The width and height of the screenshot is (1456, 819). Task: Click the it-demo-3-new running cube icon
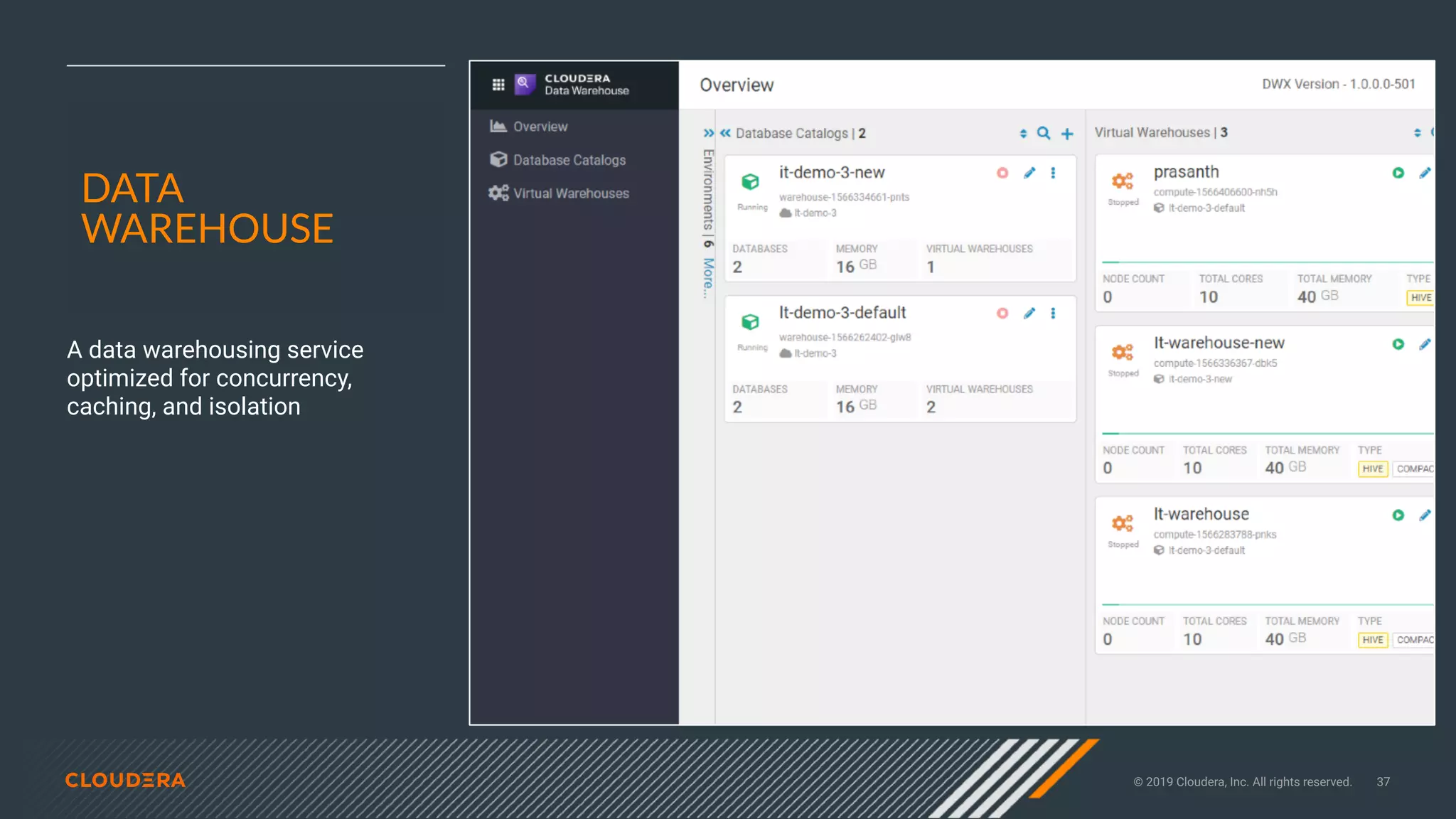click(750, 182)
